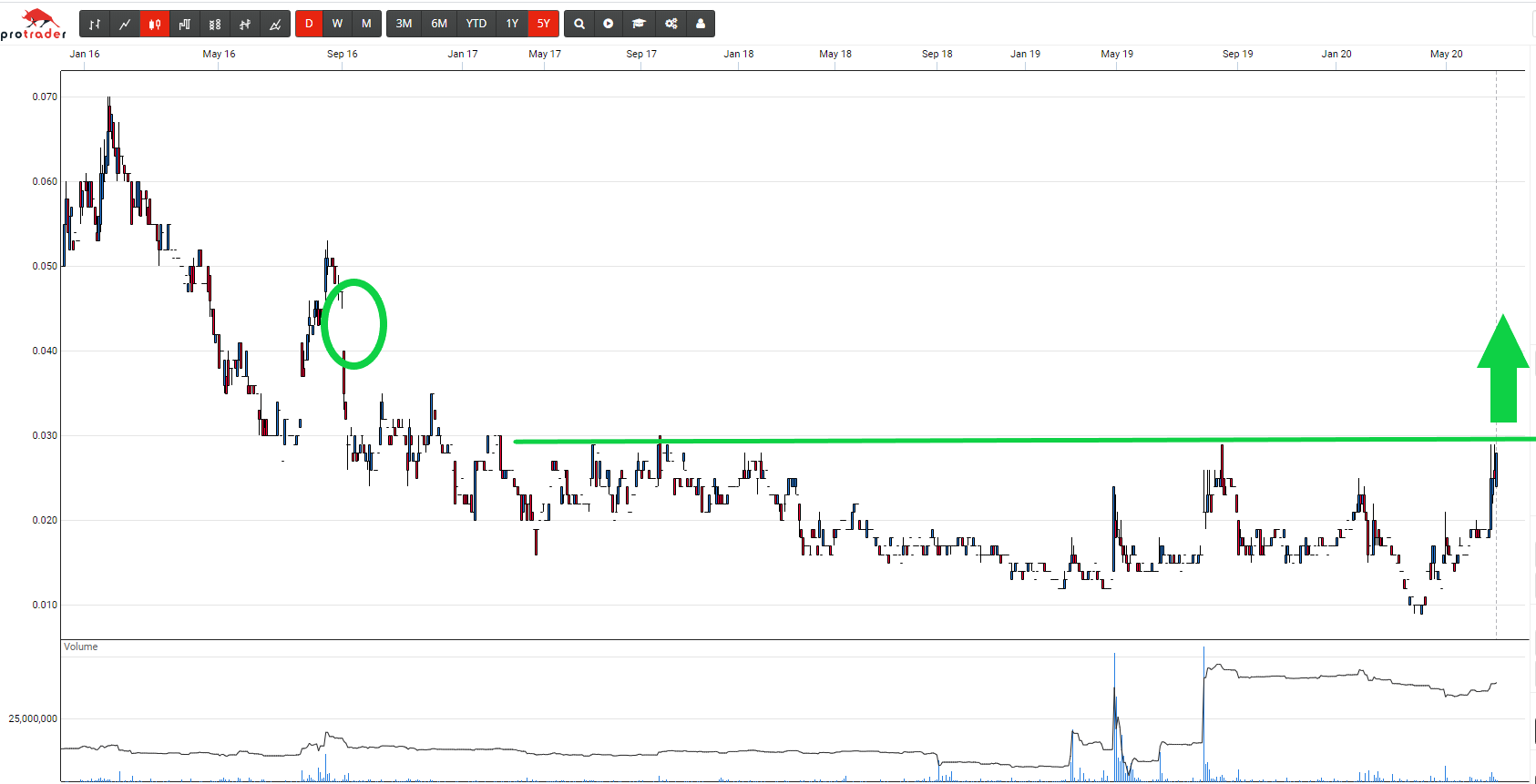Viewport: 1536px width, 784px height.
Task: Open the search magnifier tool
Action: (579, 24)
